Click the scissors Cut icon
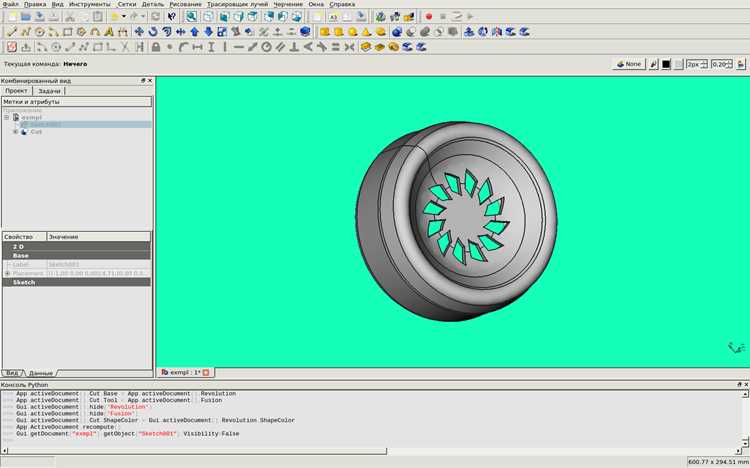750x468 pixels. (70, 17)
